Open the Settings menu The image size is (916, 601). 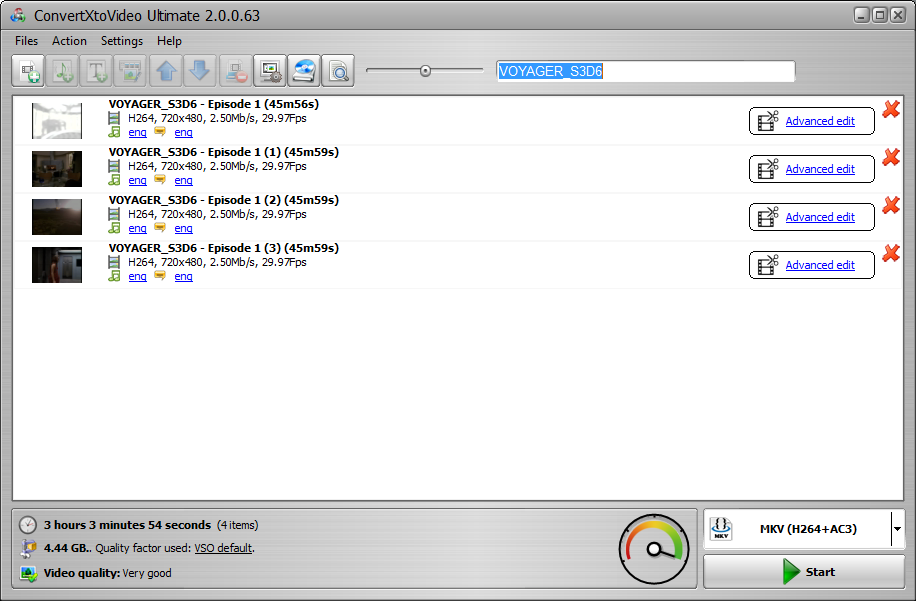tap(122, 41)
